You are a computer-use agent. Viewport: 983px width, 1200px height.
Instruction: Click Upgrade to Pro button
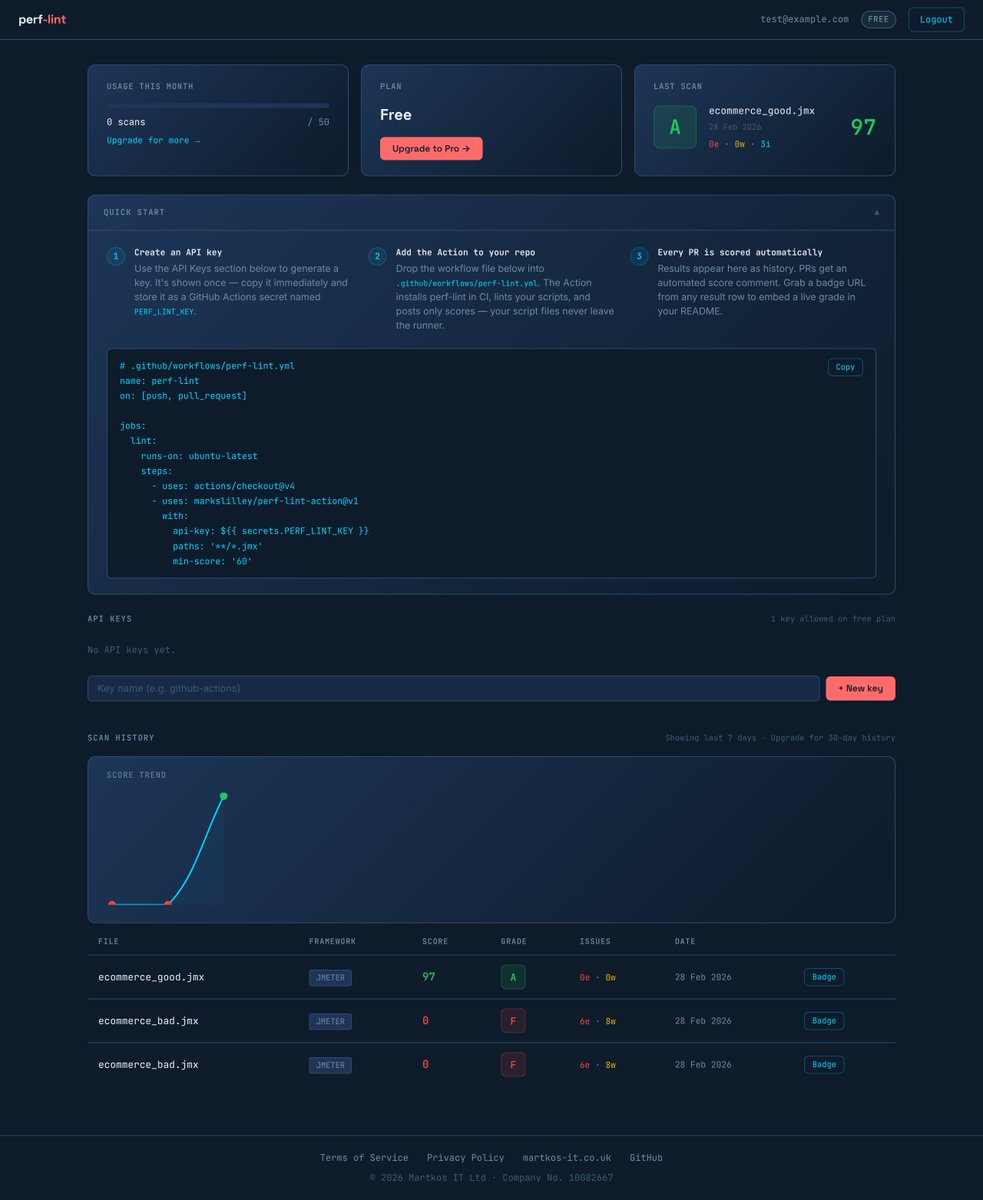click(x=431, y=148)
